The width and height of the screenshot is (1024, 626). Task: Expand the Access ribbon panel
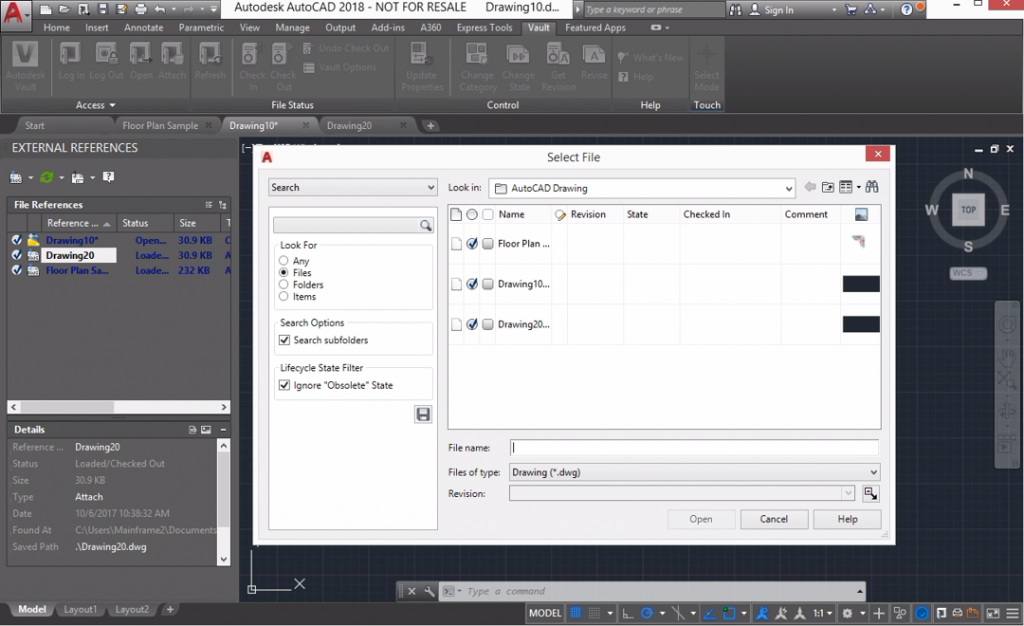[x=95, y=105]
